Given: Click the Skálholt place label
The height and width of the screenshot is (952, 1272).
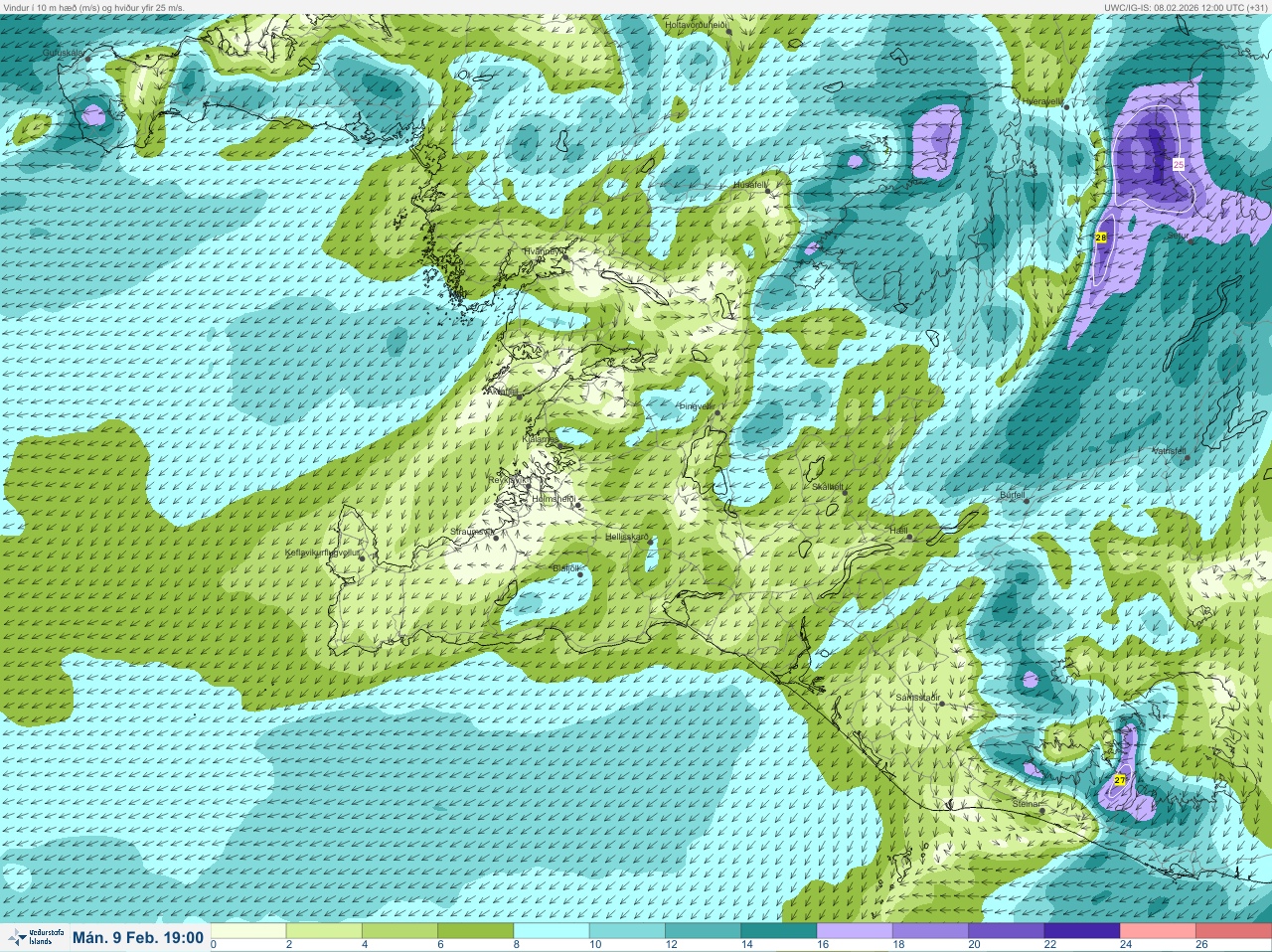Looking at the screenshot, I should 828,487.
